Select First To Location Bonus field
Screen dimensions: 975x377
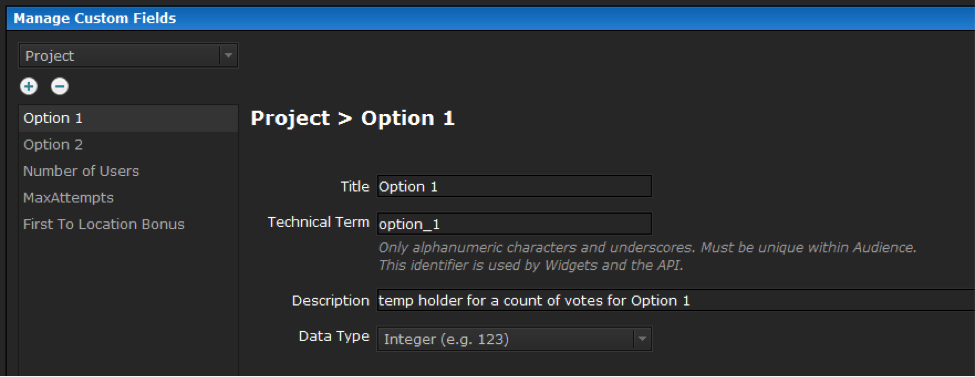(128, 224)
